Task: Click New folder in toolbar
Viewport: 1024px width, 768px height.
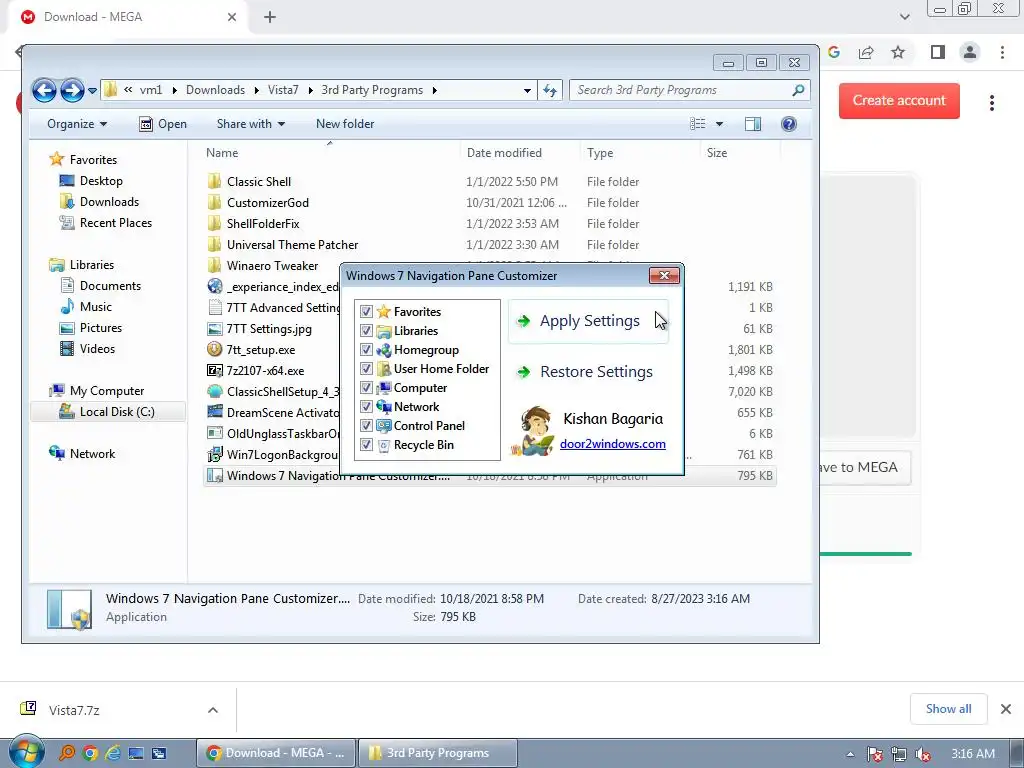Action: (345, 124)
